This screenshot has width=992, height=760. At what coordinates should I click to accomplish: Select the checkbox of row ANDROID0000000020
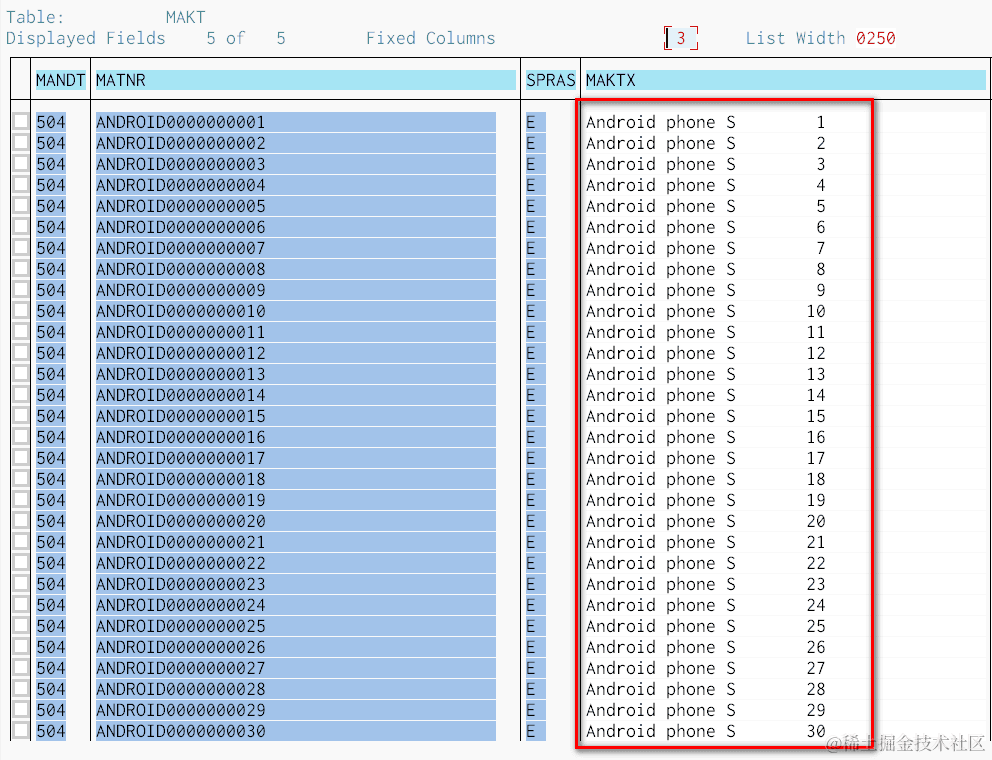21,521
